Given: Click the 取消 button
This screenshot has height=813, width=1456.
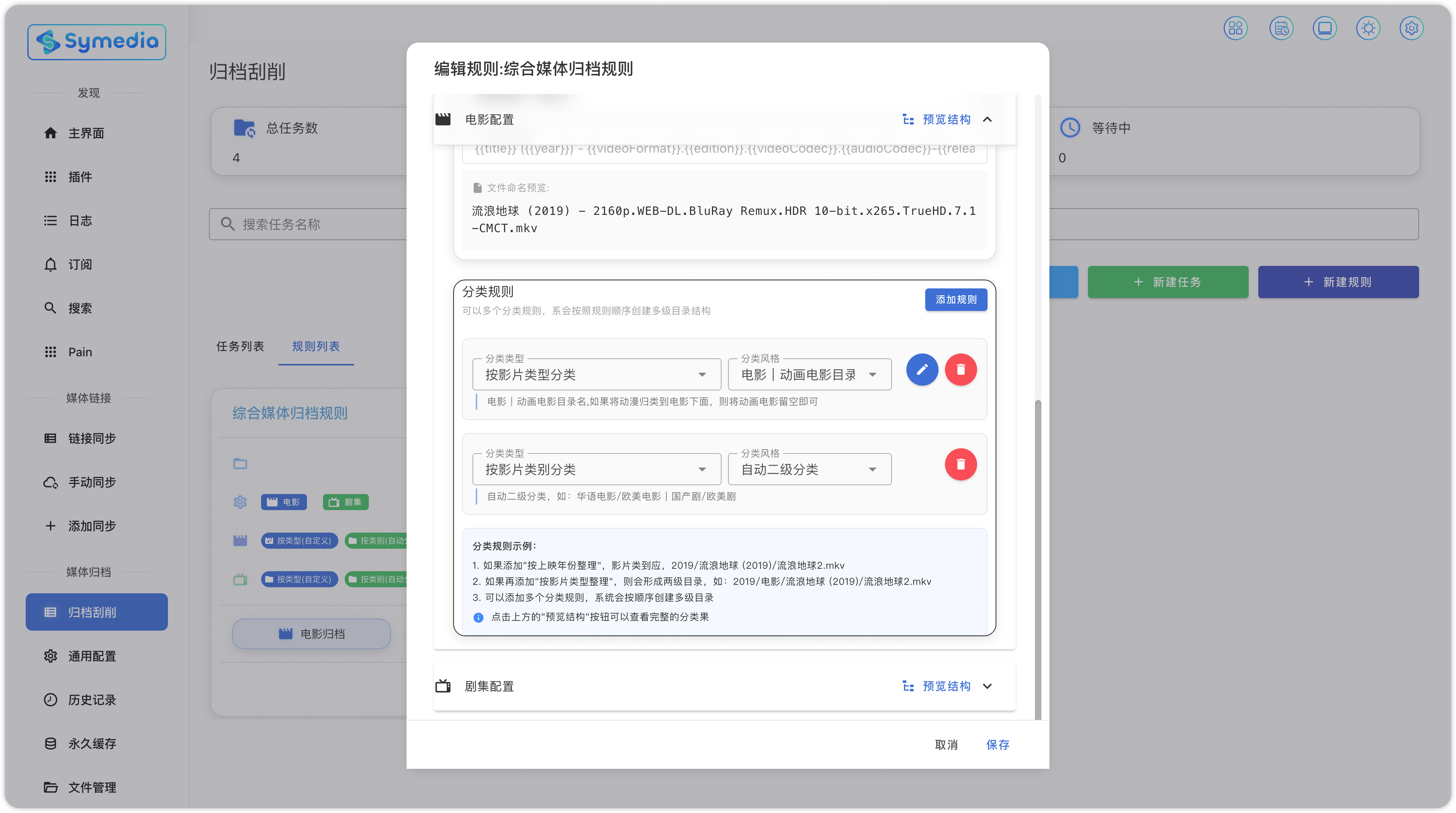Looking at the screenshot, I should [x=946, y=745].
